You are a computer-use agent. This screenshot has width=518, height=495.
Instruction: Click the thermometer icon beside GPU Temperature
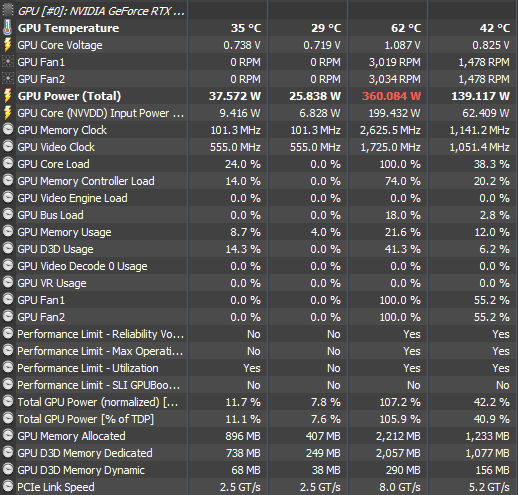pos(7,28)
